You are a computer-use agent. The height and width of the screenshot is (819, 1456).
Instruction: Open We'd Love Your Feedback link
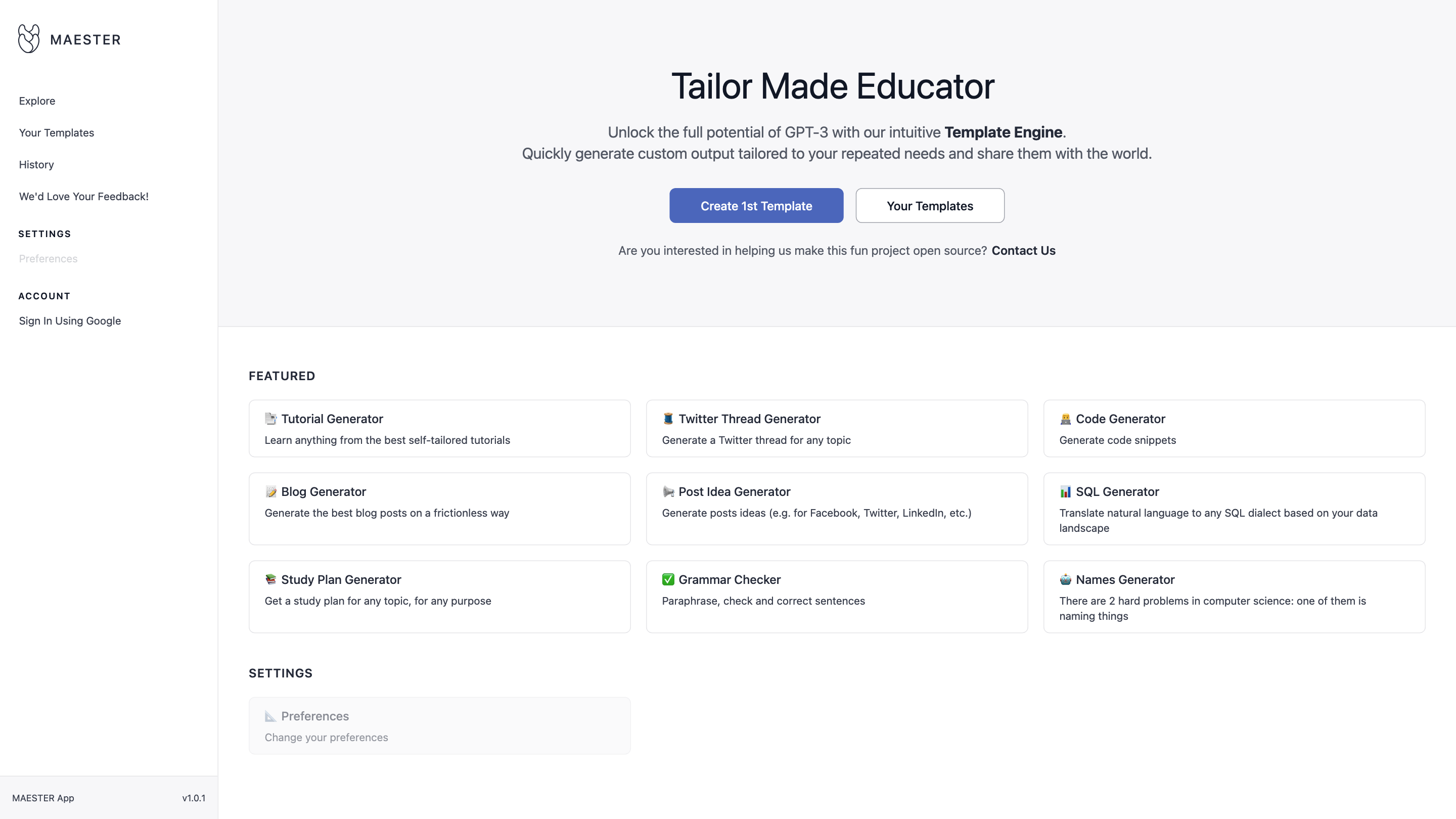coord(83,197)
